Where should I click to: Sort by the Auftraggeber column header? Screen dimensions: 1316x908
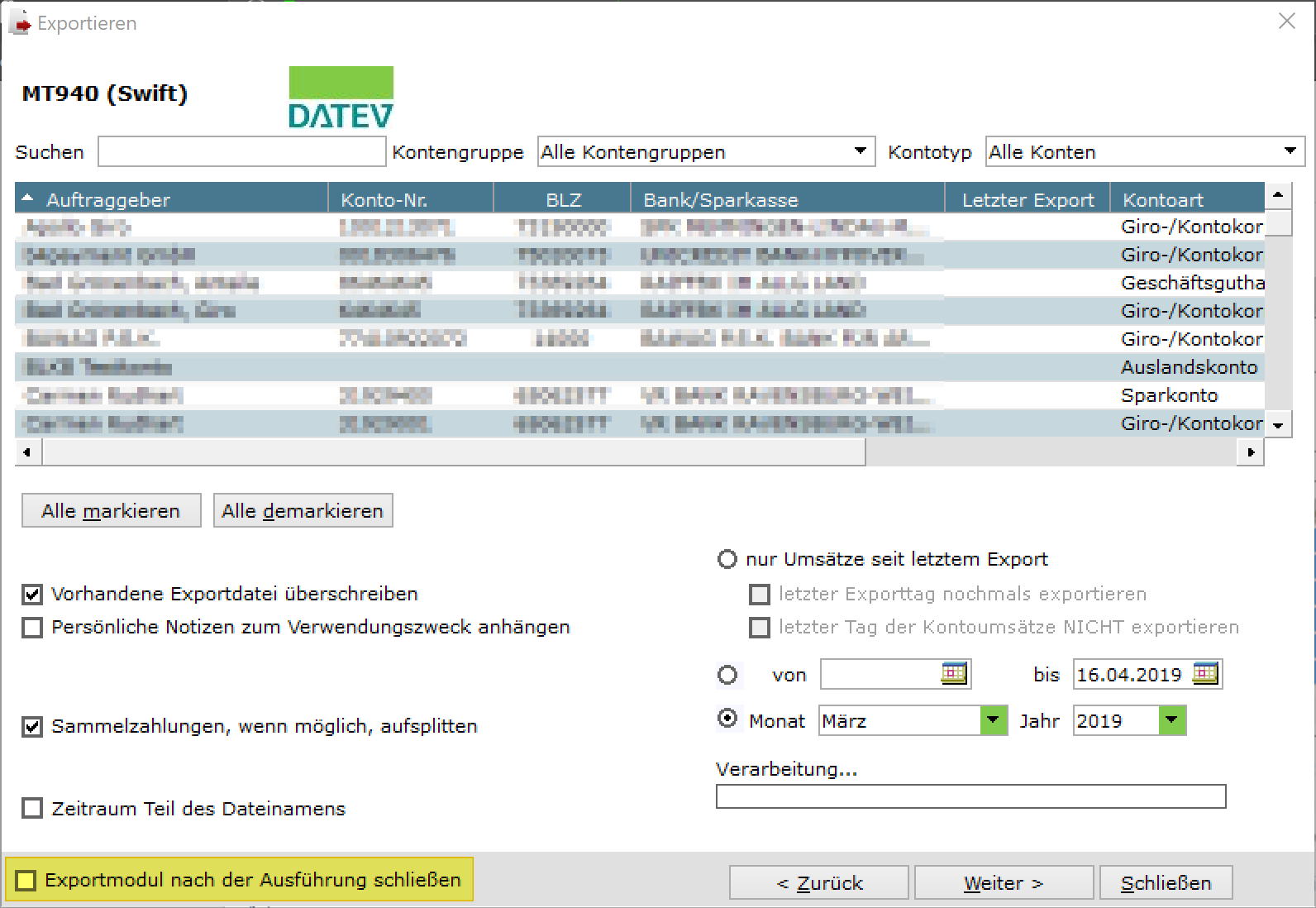pyautogui.click(x=171, y=198)
